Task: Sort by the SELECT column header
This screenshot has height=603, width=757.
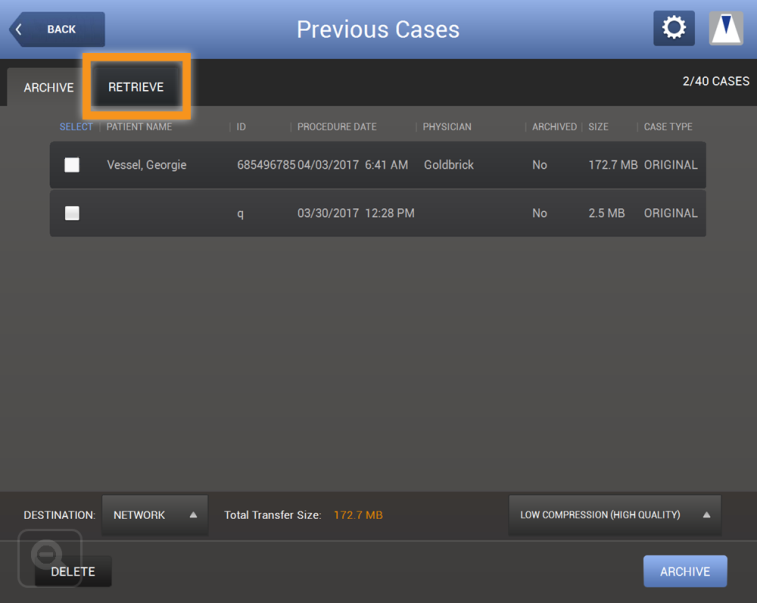Action: pyautogui.click(x=76, y=126)
